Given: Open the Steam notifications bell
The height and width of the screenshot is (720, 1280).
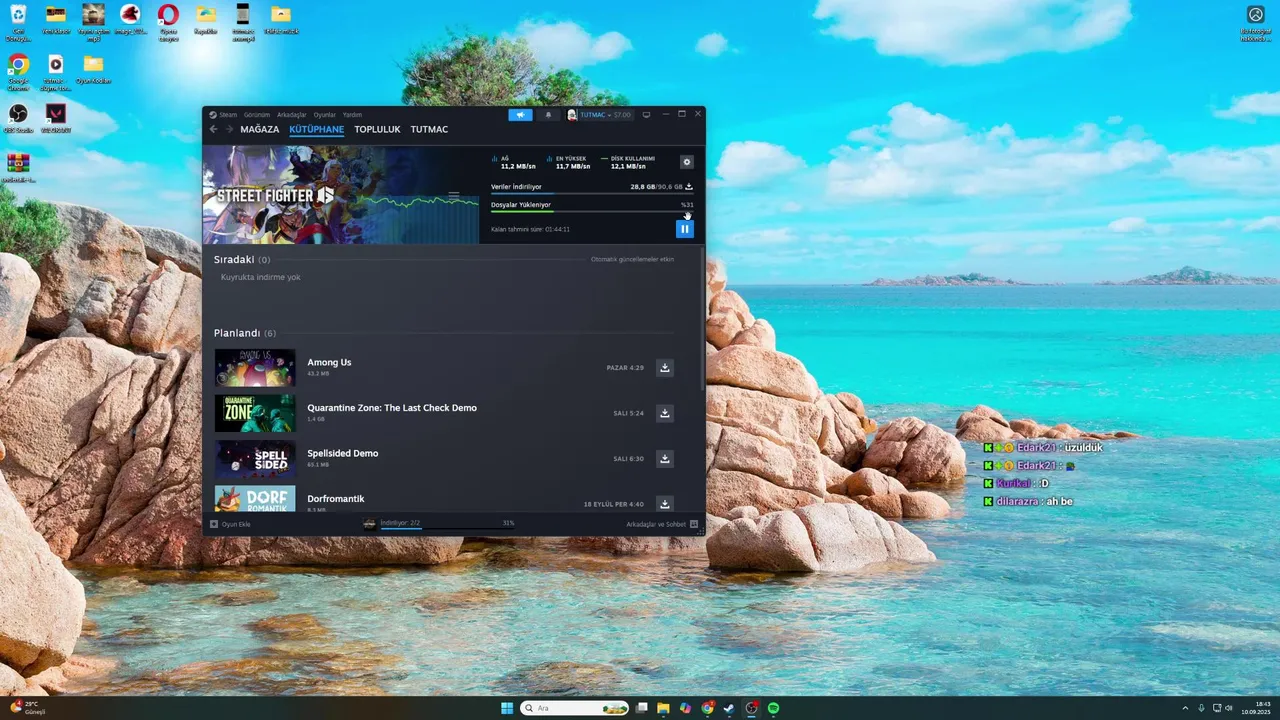Looking at the screenshot, I should click(548, 115).
